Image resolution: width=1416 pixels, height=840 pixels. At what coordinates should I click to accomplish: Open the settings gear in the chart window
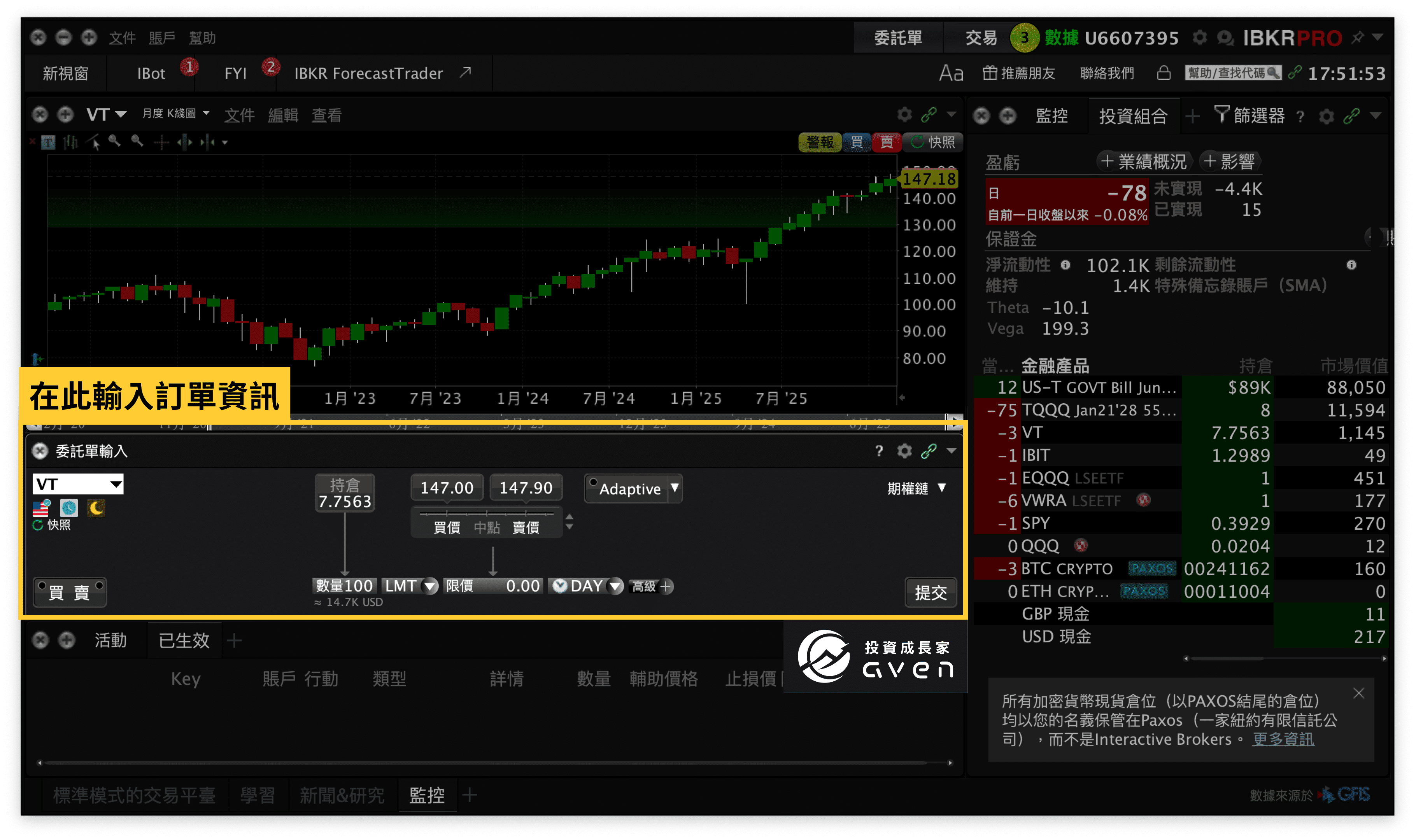904,114
